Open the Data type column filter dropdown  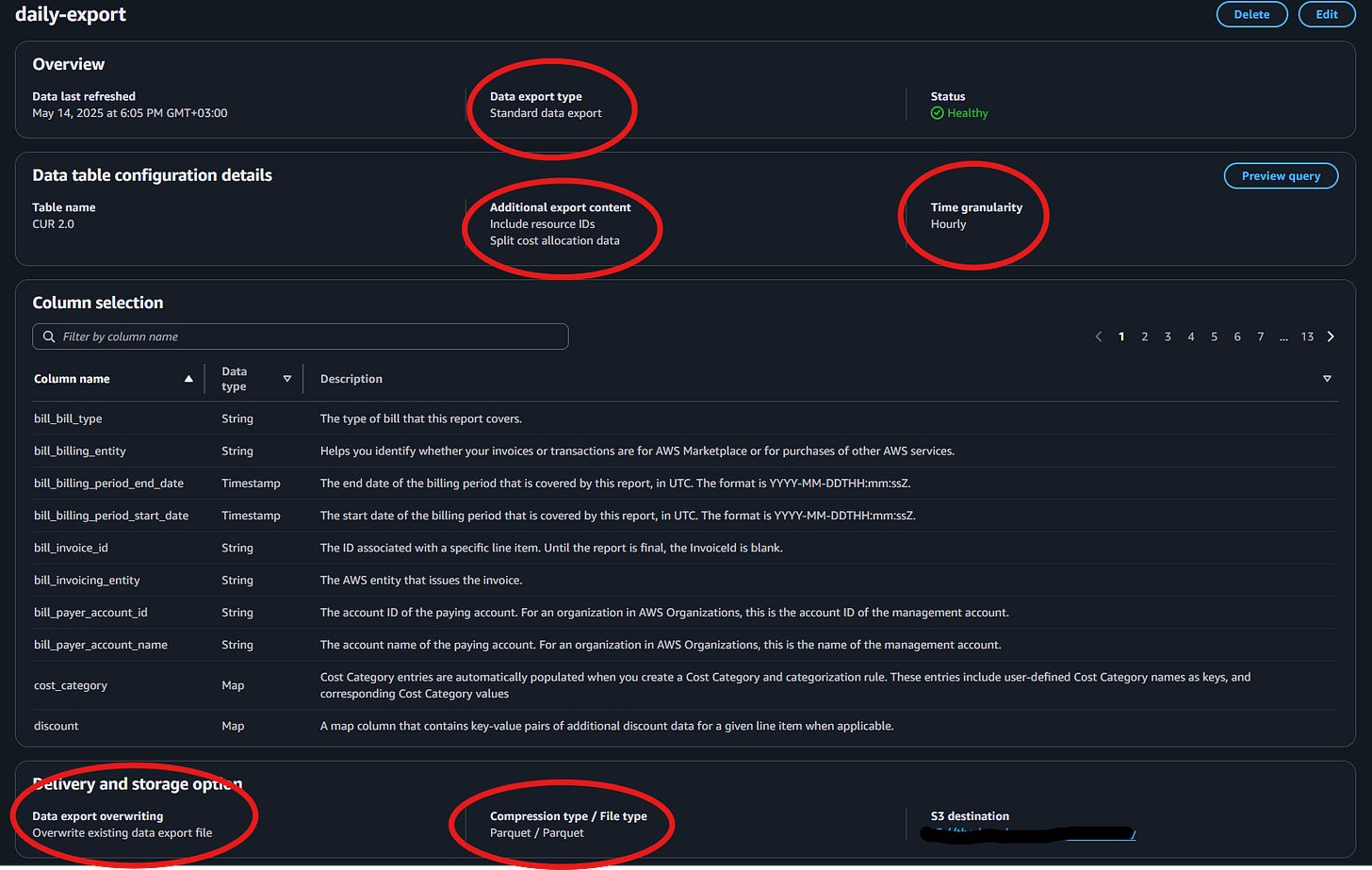coord(286,378)
